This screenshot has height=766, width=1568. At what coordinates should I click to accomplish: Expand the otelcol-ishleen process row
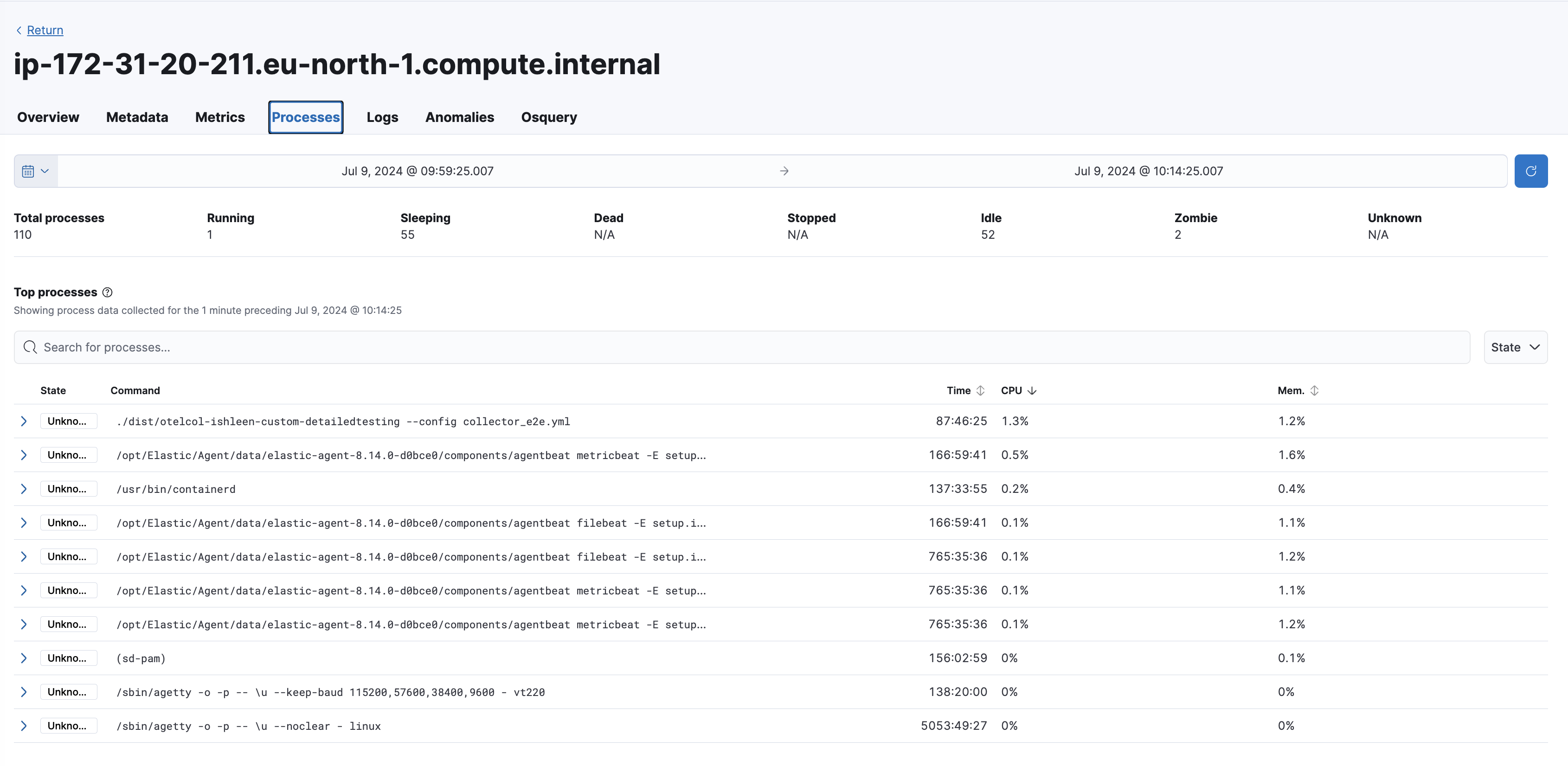(24, 421)
